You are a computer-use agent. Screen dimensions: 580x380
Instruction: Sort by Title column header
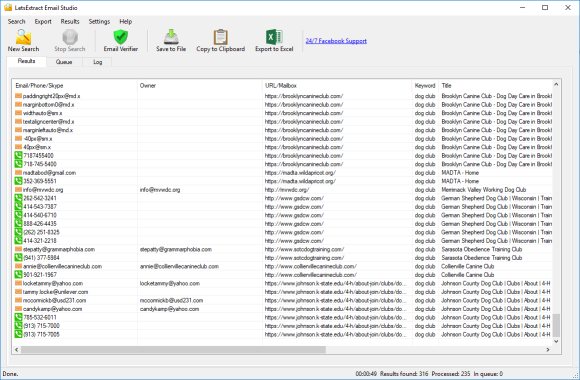tap(495, 85)
